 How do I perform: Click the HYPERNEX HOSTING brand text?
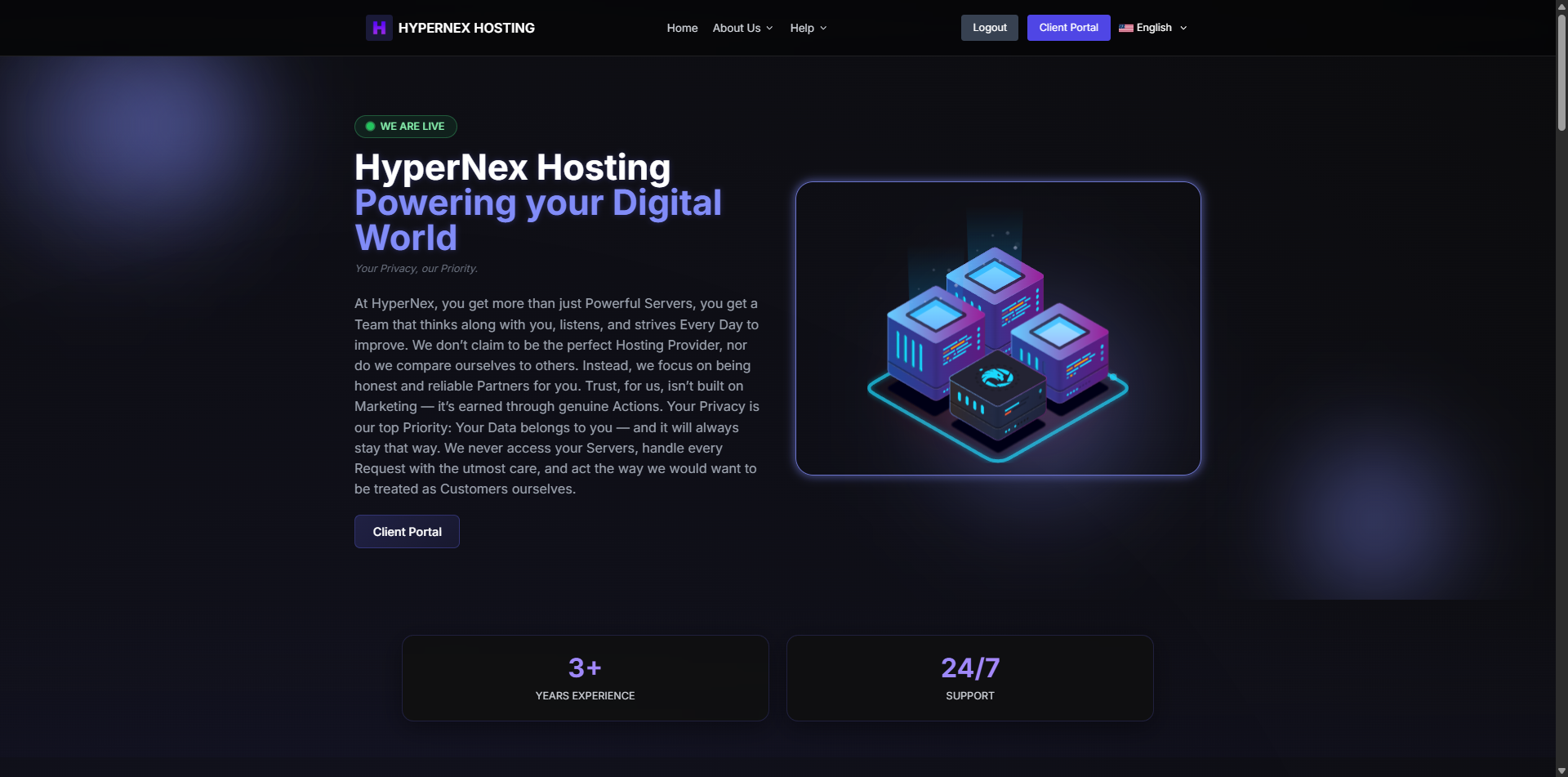pyautogui.click(x=466, y=27)
